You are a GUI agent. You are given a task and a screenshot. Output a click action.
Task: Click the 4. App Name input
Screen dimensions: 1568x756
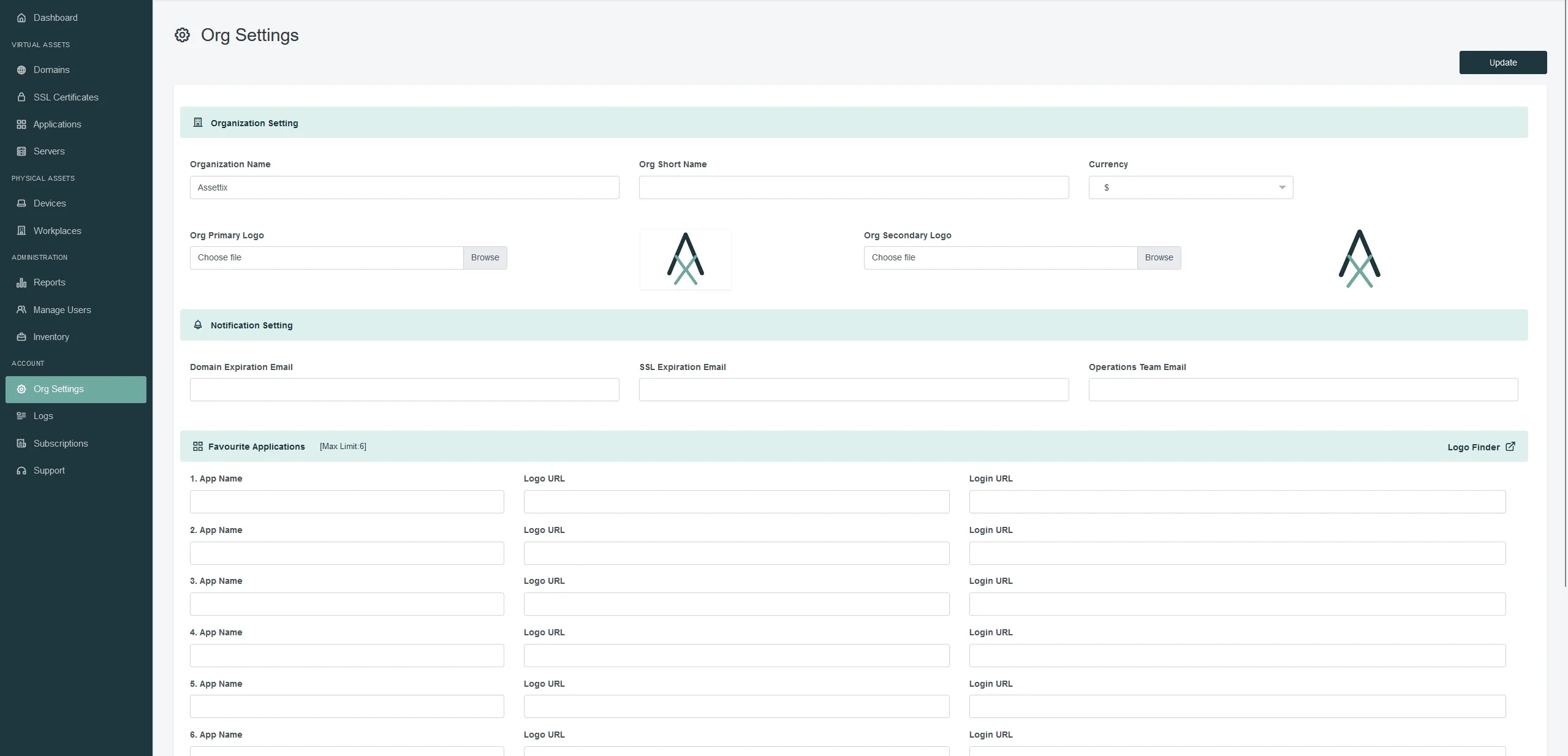click(x=347, y=656)
